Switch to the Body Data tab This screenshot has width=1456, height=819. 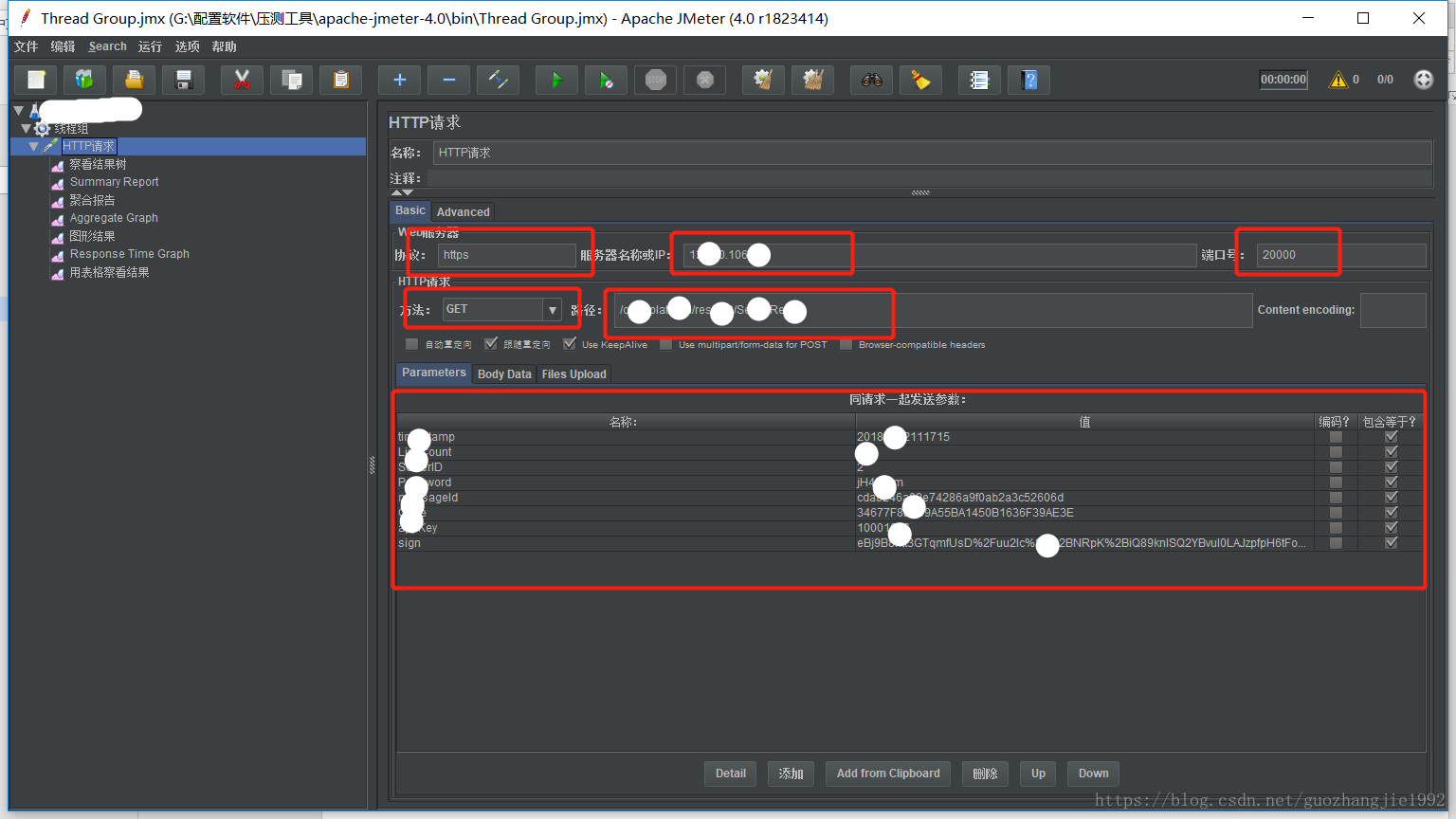504,374
